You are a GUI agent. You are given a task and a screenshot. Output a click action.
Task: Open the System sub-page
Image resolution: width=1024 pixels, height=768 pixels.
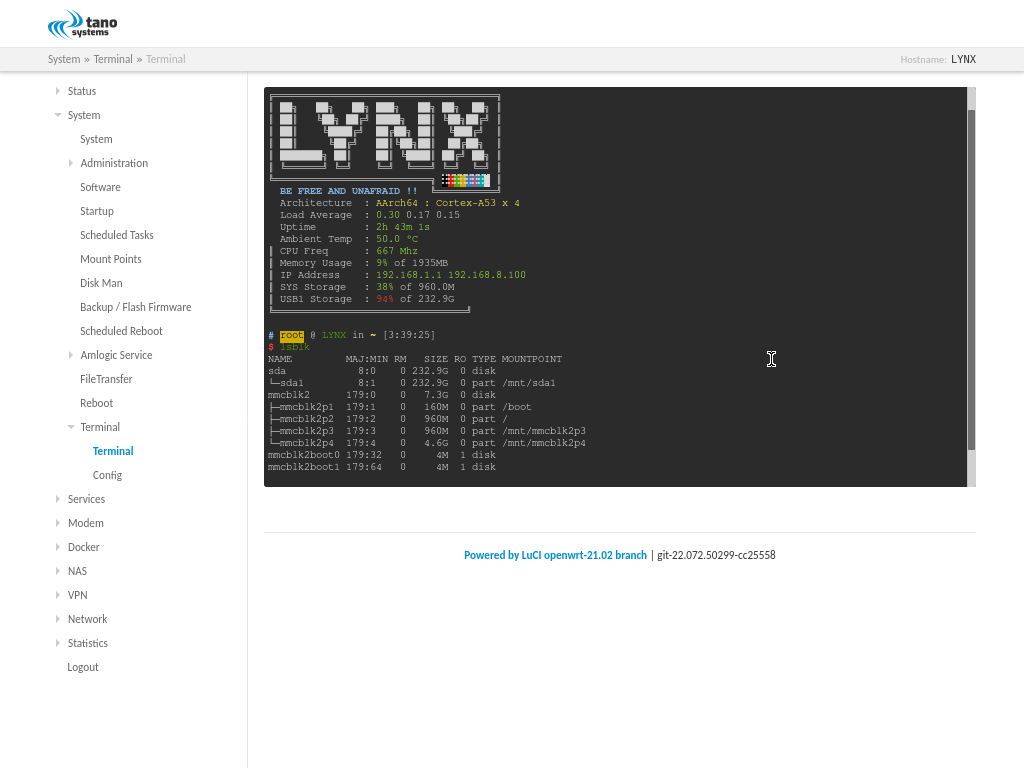[96, 139]
